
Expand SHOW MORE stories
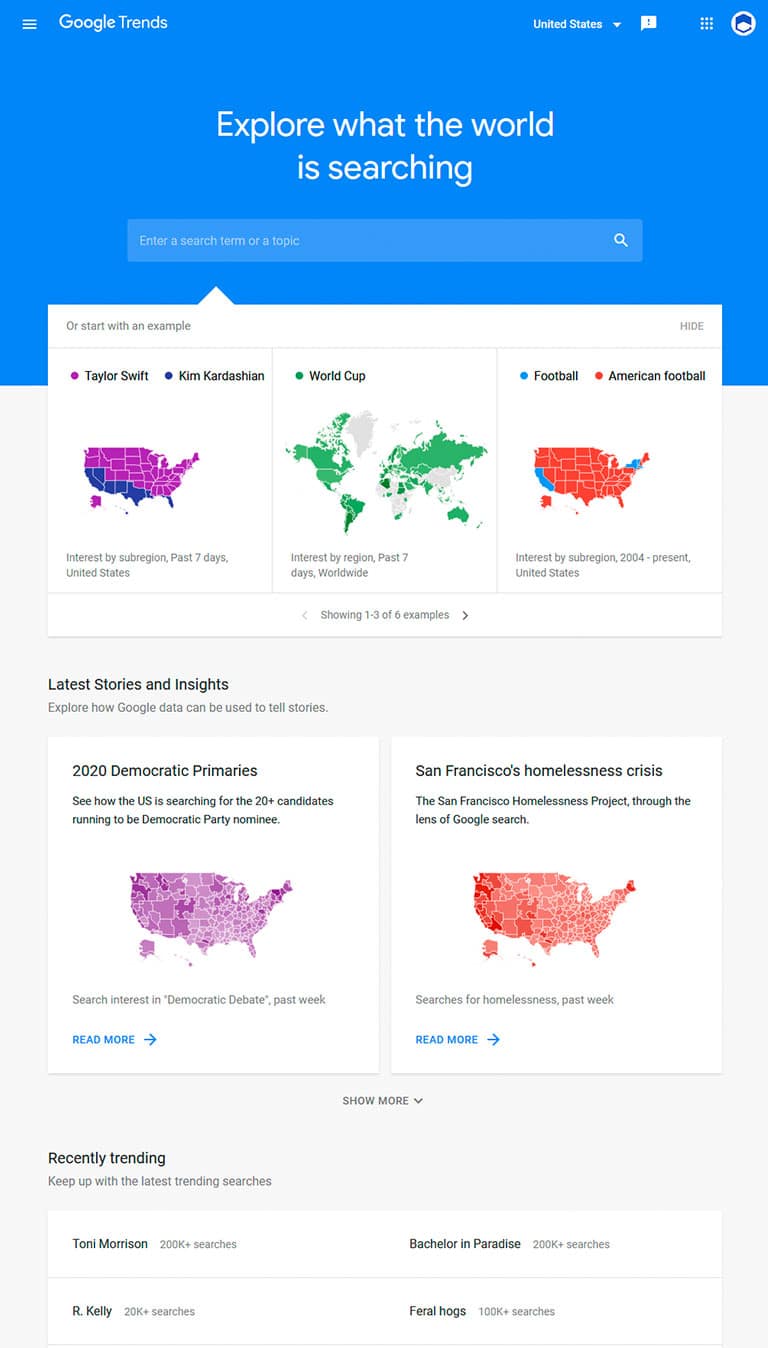383,1101
